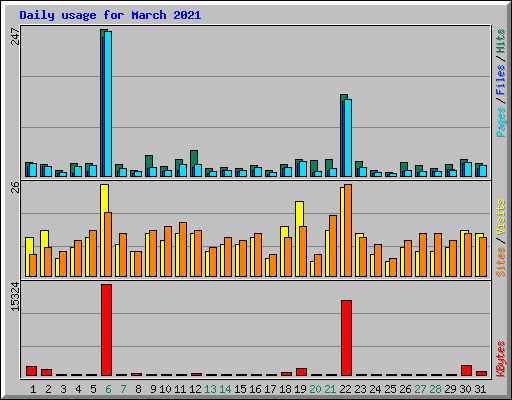Click day label 14 on the x-axis
Screen dimensions: 512x400
click(225, 389)
